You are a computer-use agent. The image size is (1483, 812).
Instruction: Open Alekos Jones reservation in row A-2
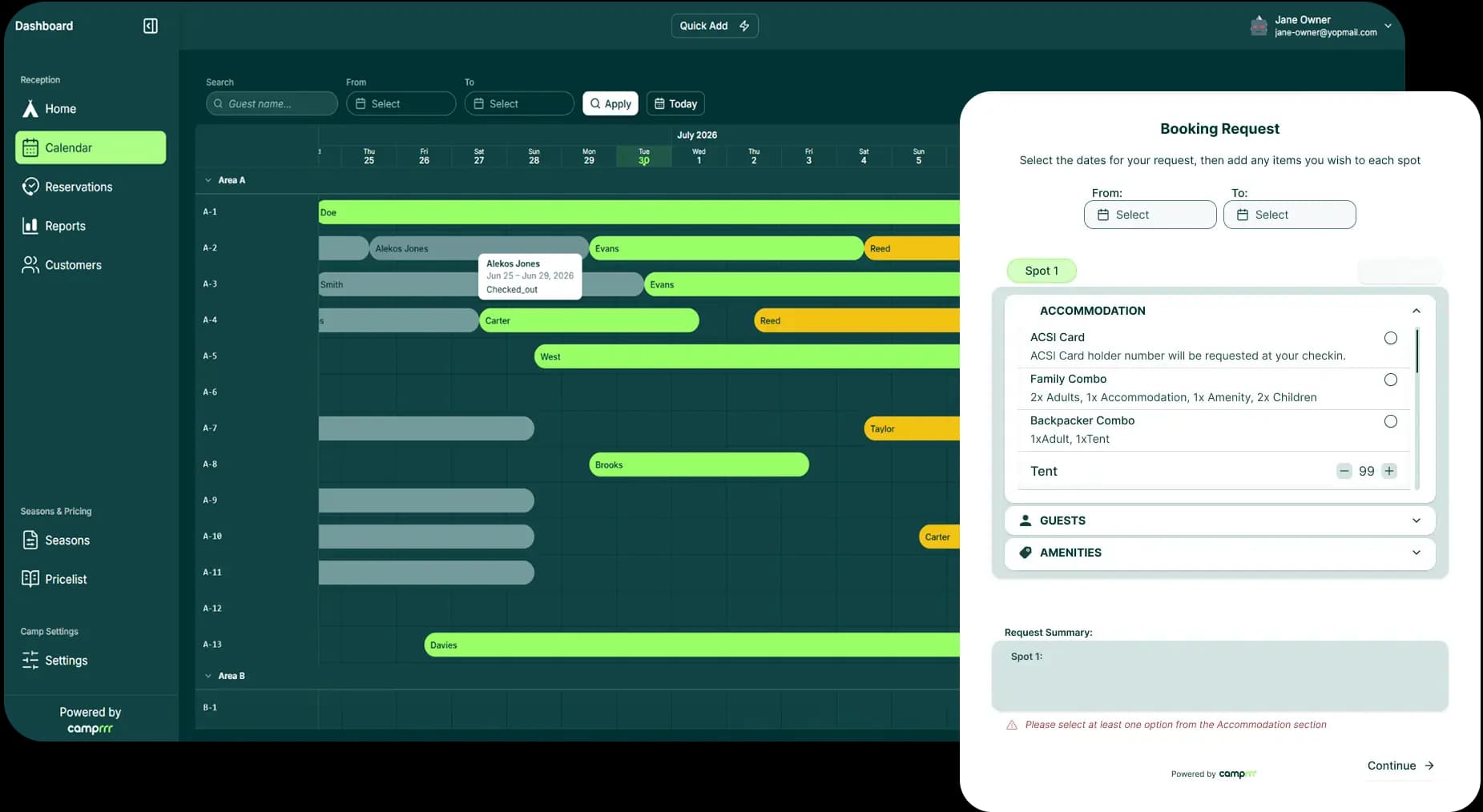[479, 248]
